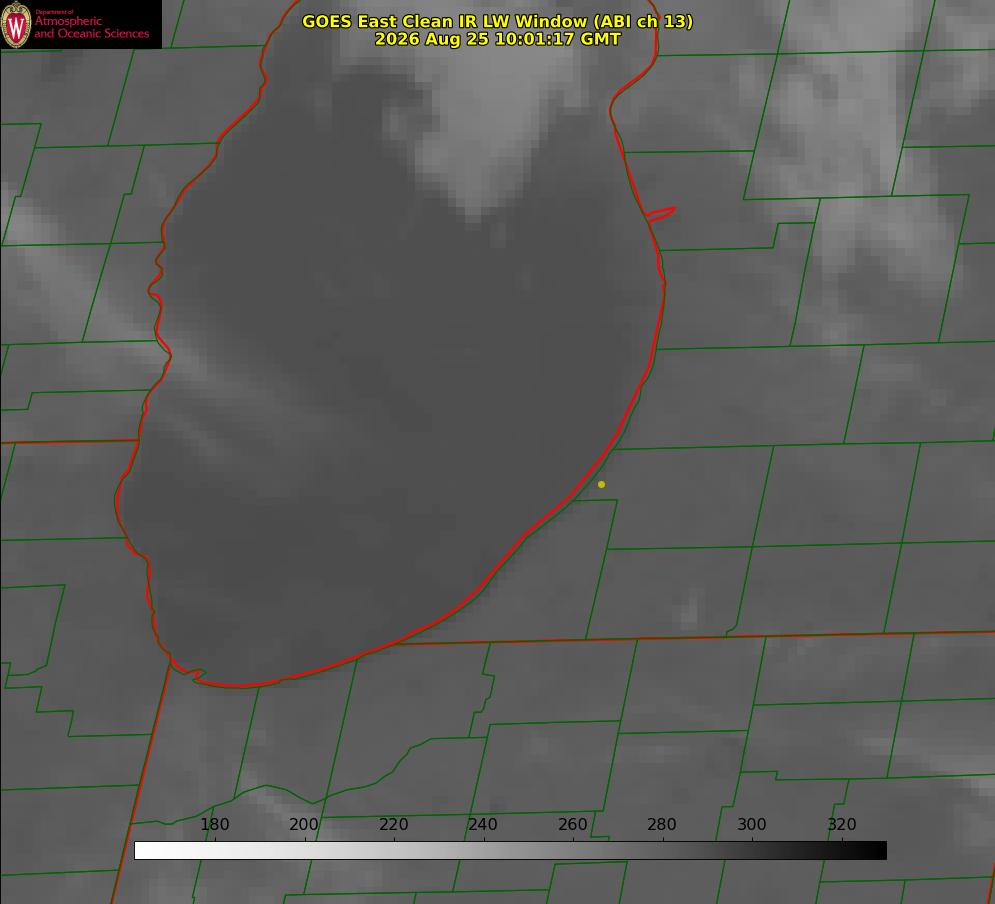This screenshot has width=995, height=904.
Task: Click the University of Wisconsin crest logo
Action: [16, 24]
